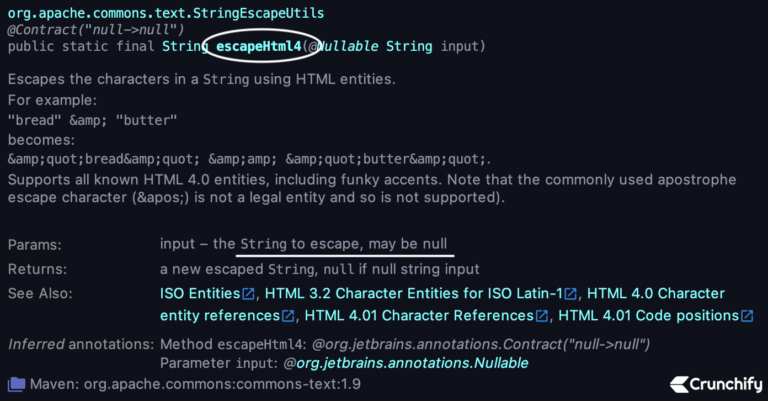Viewport: 768px width, 401px height.
Task: Open HTML 4.0 Character entity references link
Action: pyautogui.click(x=656, y=293)
